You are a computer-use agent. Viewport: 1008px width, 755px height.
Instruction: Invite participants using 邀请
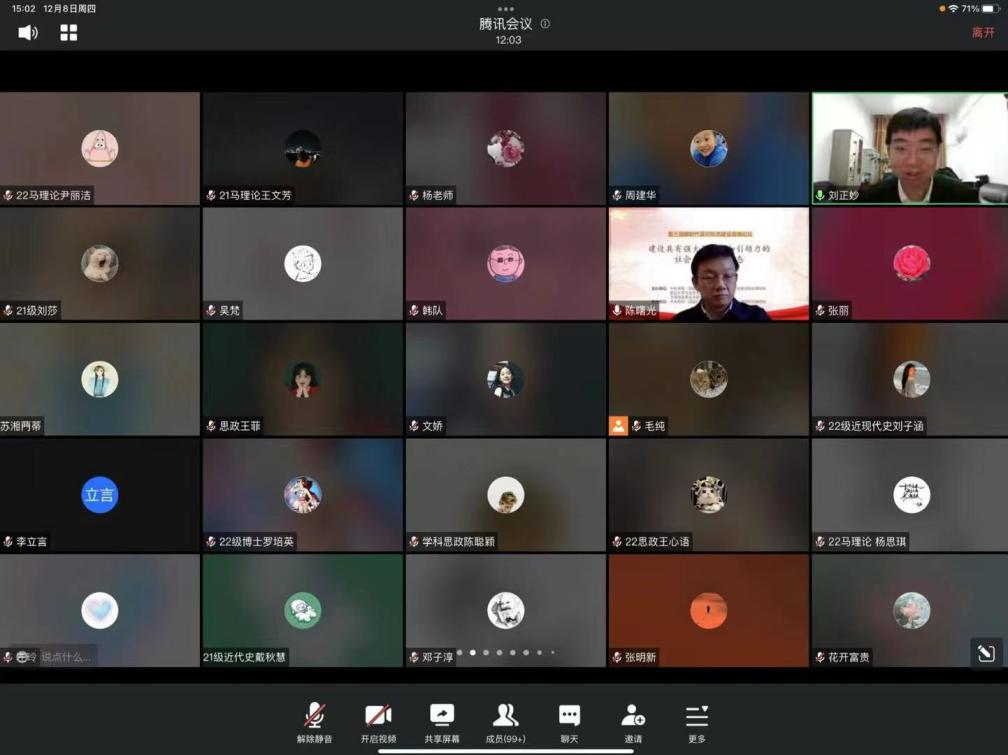click(x=633, y=722)
